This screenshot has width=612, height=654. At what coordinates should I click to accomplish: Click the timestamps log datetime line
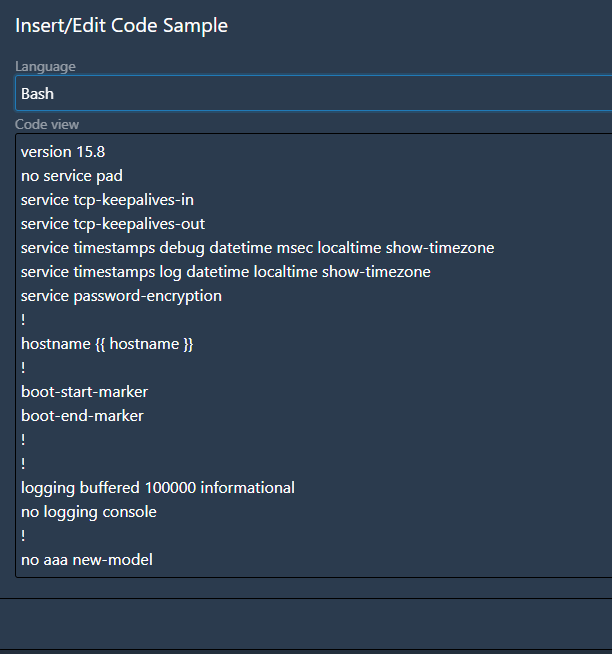tap(226, 272)
